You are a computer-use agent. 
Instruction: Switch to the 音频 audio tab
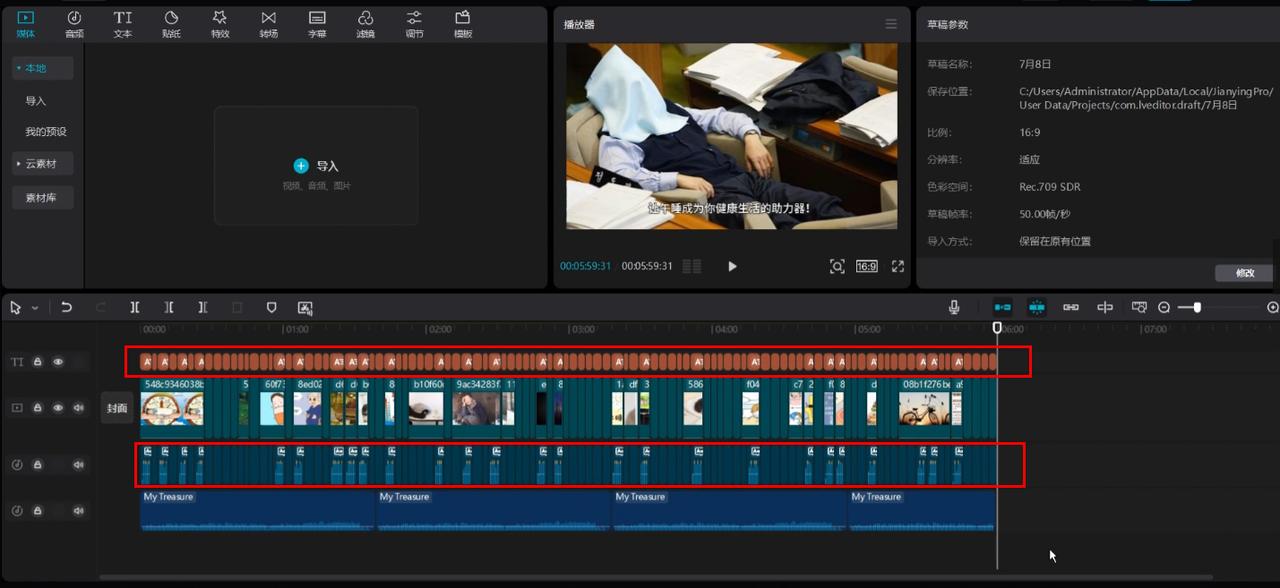pyautogui.click(x=74, y=24)
